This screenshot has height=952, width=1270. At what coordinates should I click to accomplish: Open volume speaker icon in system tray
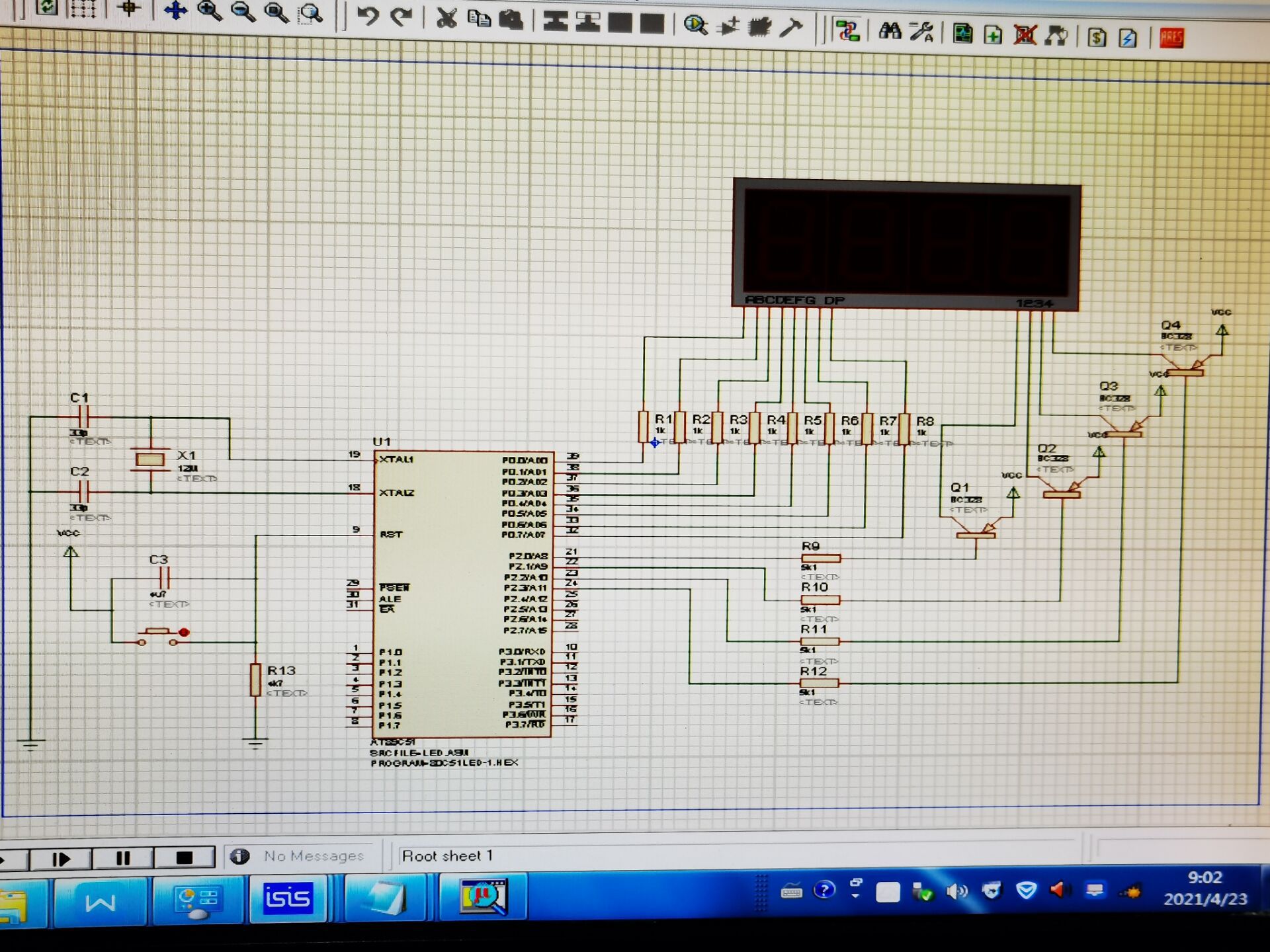[956, 892]
